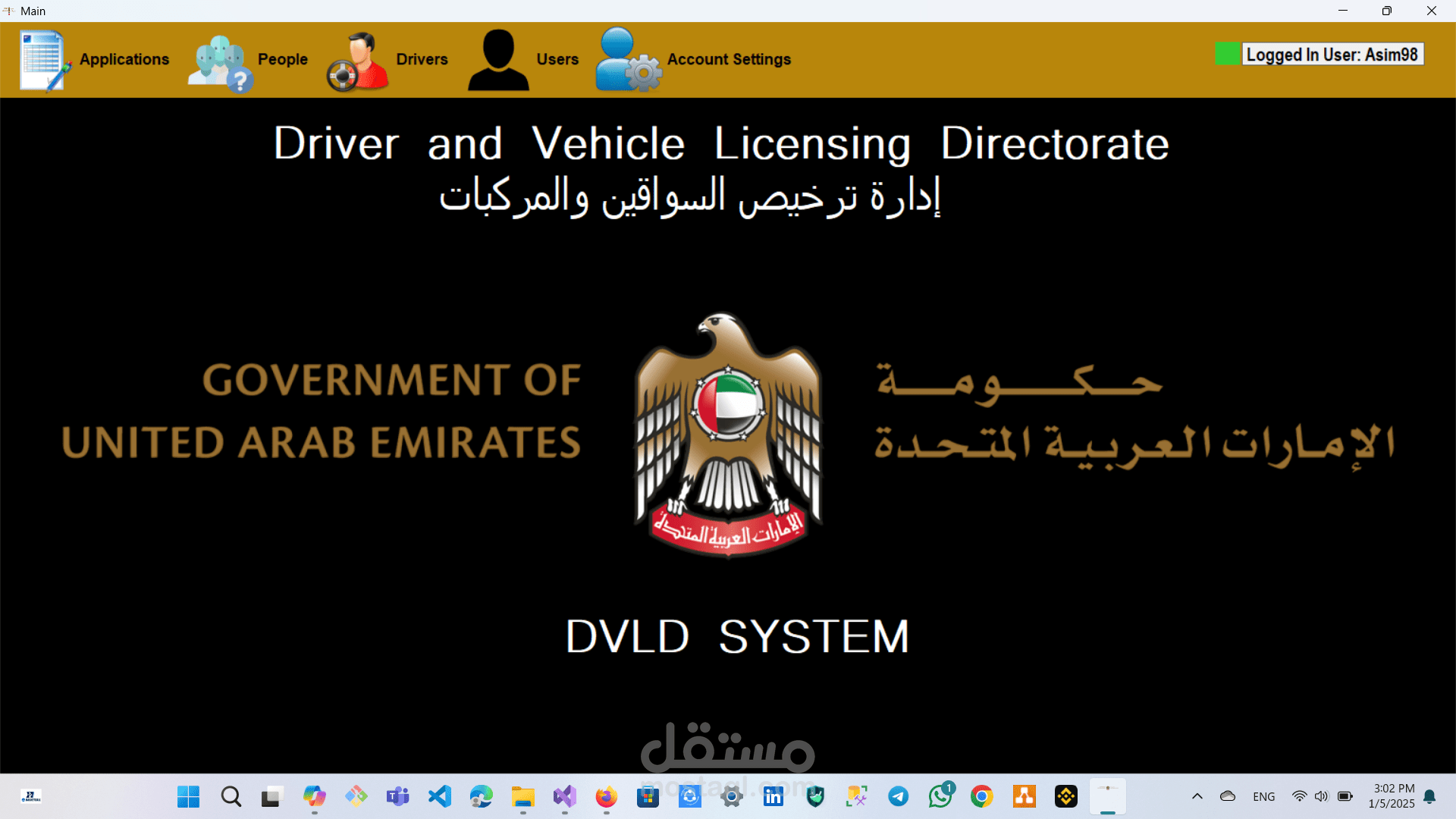This screenshot has width=1456, height=819.
Task: Open the notifications bell
Action: click(x=1429, y=797)
